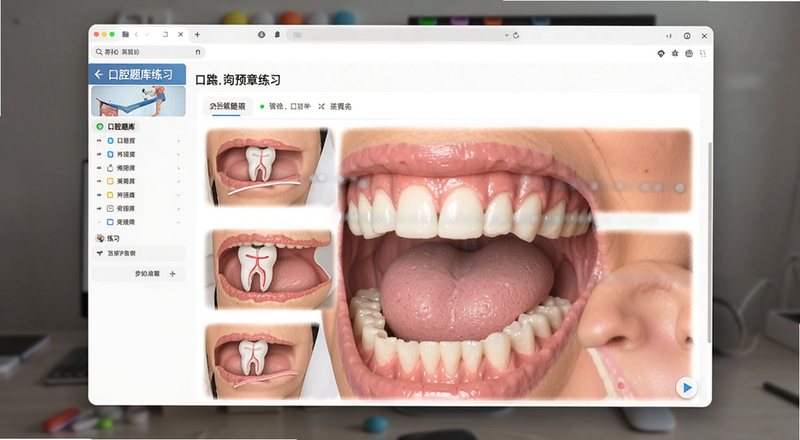Switch to the tab with the shuffle icon
Viewport: 800px width, 440px height.
(x=335, y=106)
